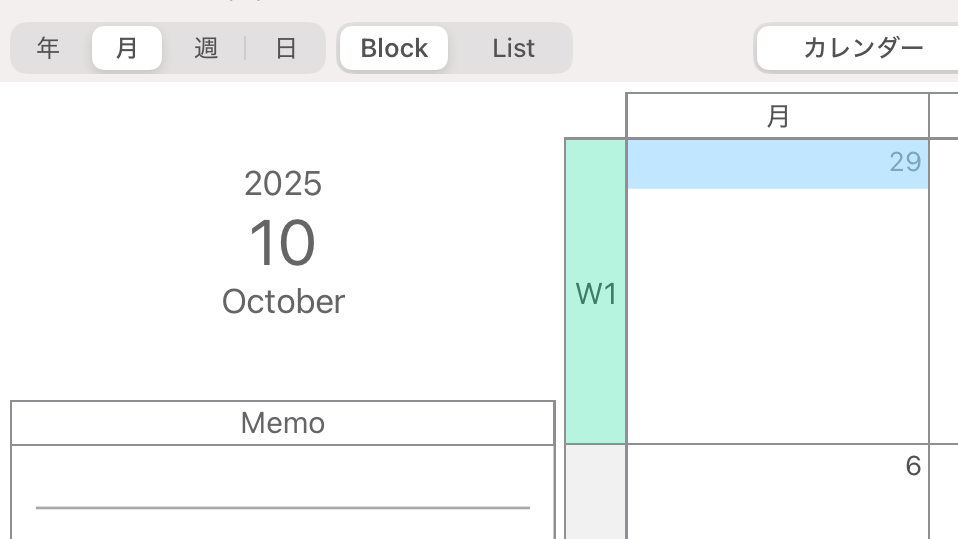Click the date number 6
This screenshot has height=539, width=958.
point(912,466)
